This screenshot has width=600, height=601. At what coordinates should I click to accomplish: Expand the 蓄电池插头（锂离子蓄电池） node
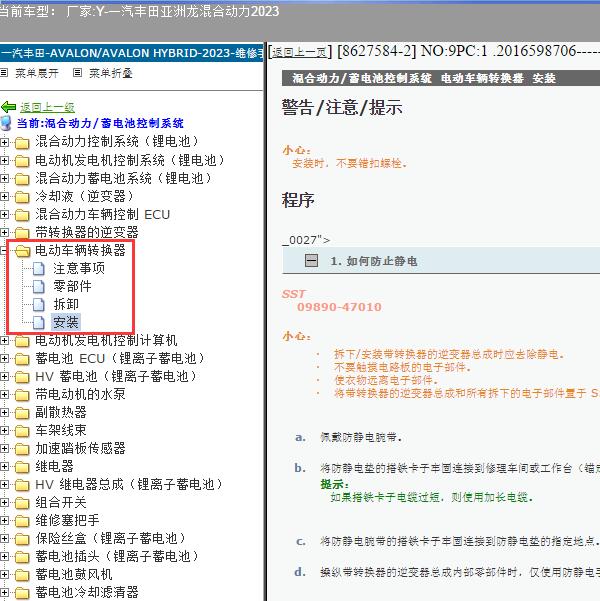[x=4, y=557]
